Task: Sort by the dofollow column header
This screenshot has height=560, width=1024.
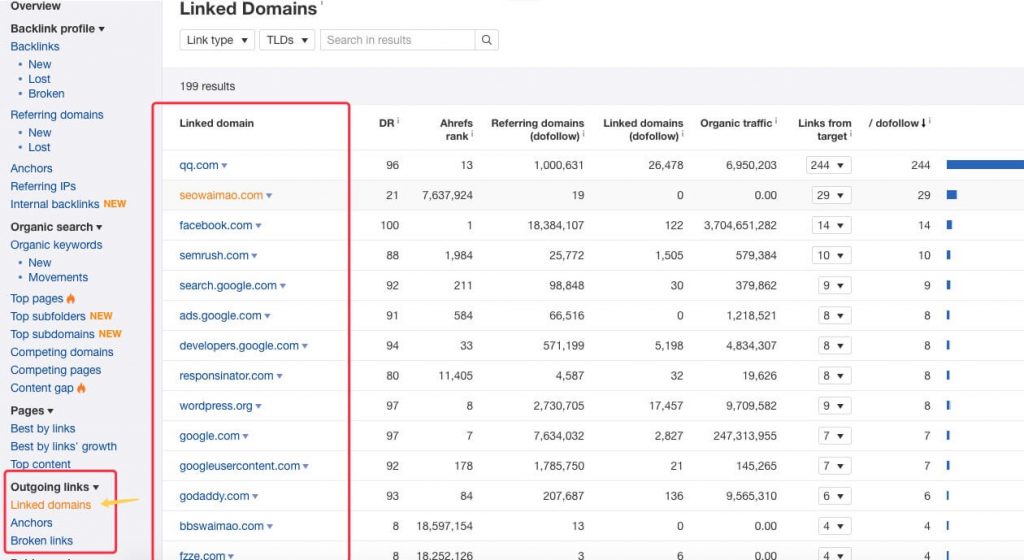Action: point(897,123)
